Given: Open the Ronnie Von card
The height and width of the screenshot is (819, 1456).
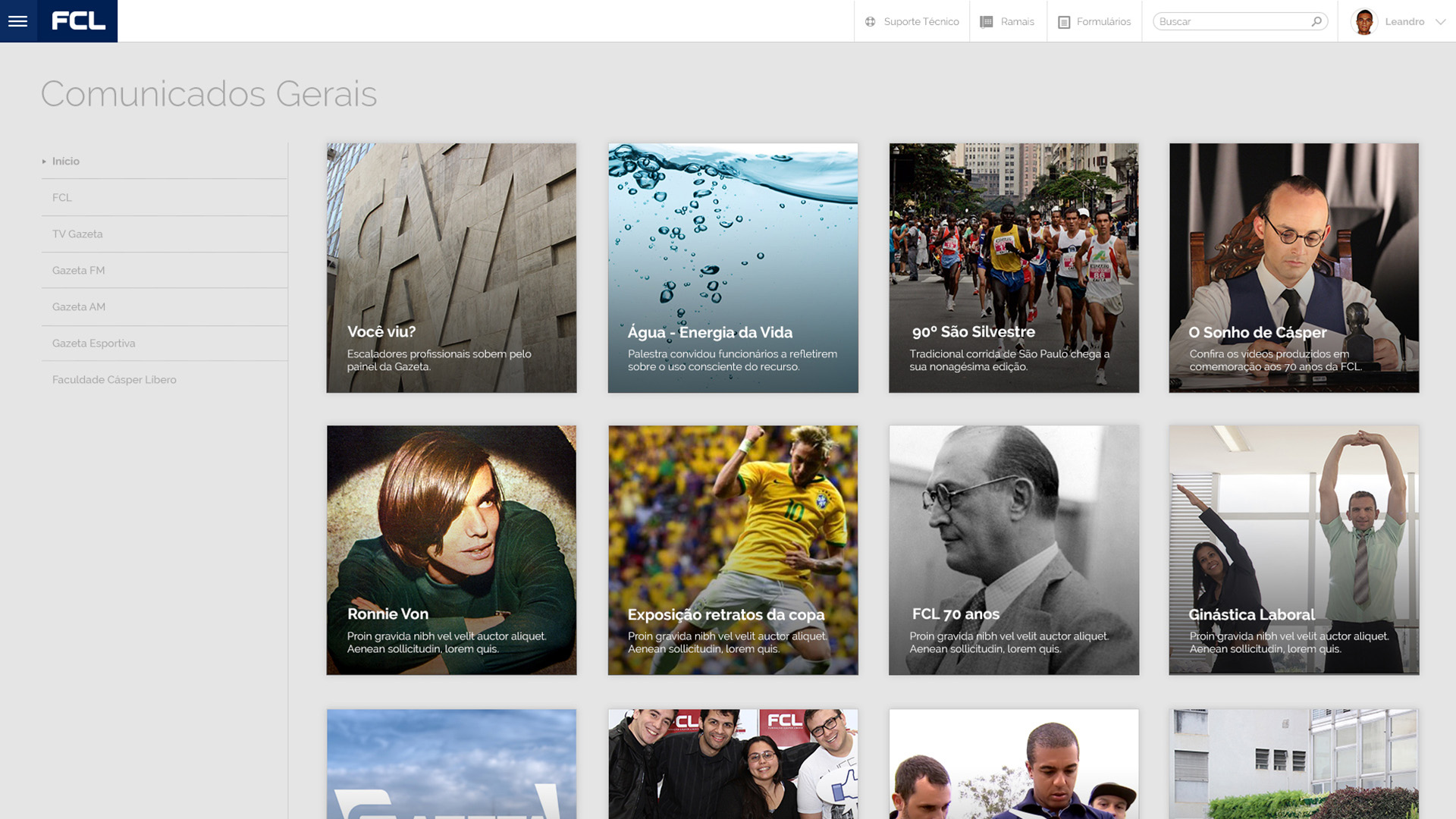Looking at the screenshot, I should click(451, 550).
